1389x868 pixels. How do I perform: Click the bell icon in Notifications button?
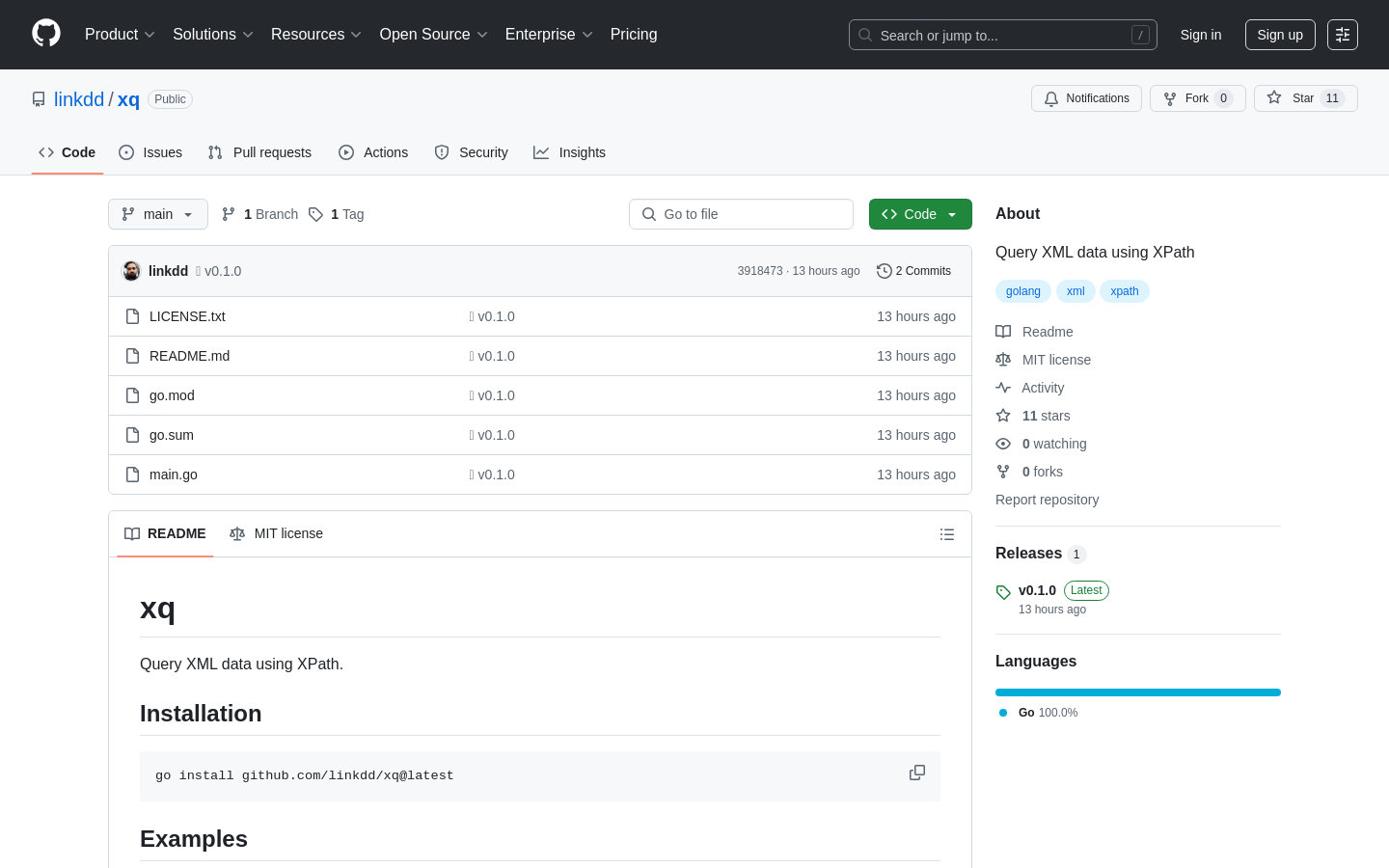coord(1051,98)
